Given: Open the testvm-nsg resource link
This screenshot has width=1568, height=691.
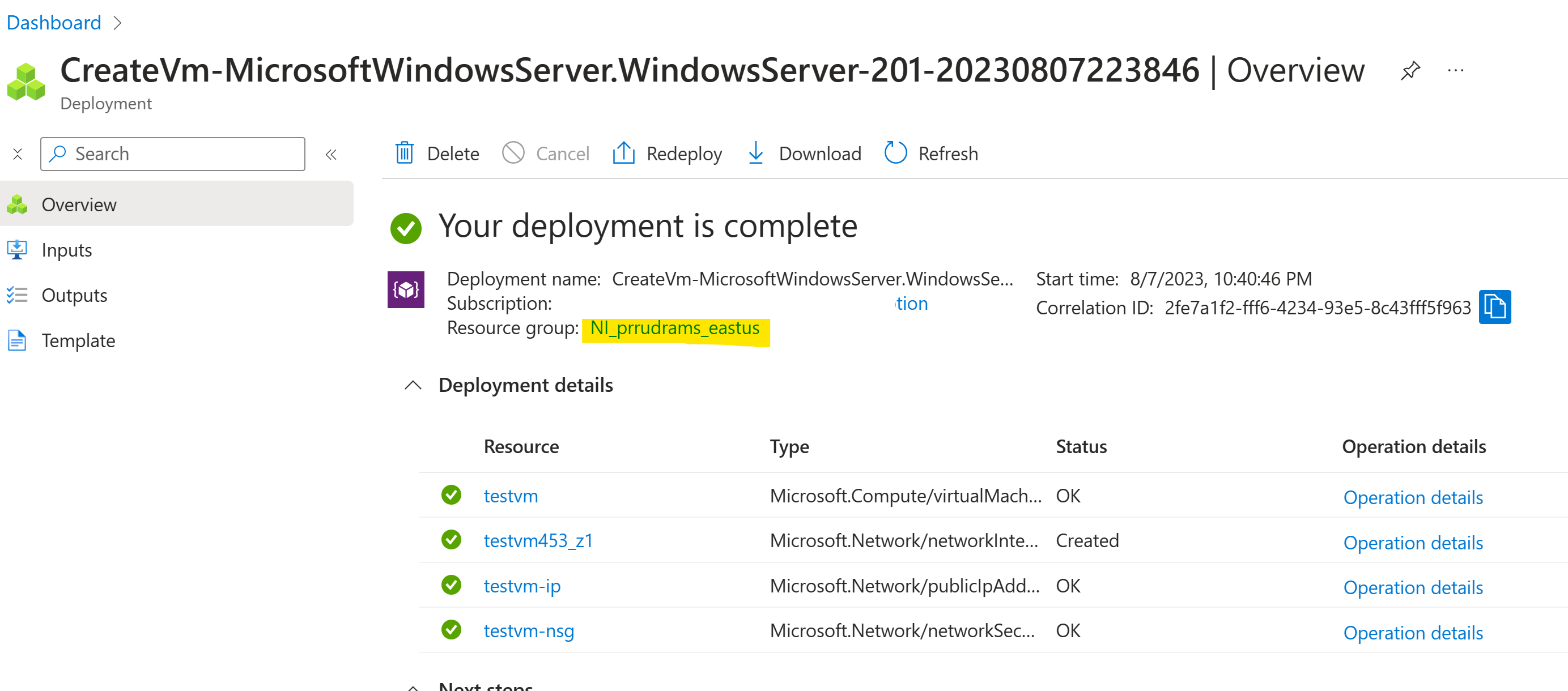Looking at the screenshot, I should point(528,631).
